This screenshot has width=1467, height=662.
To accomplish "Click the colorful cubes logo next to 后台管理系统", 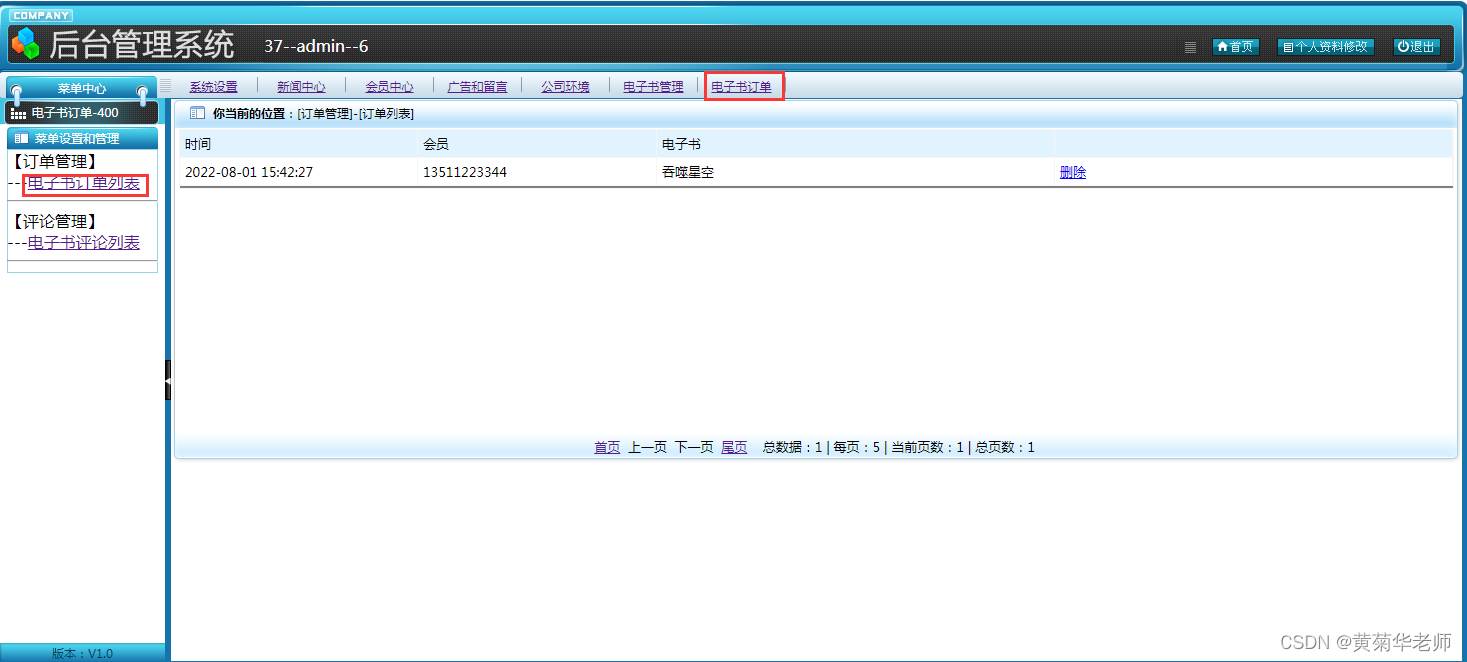I will (x=23, y=45).
